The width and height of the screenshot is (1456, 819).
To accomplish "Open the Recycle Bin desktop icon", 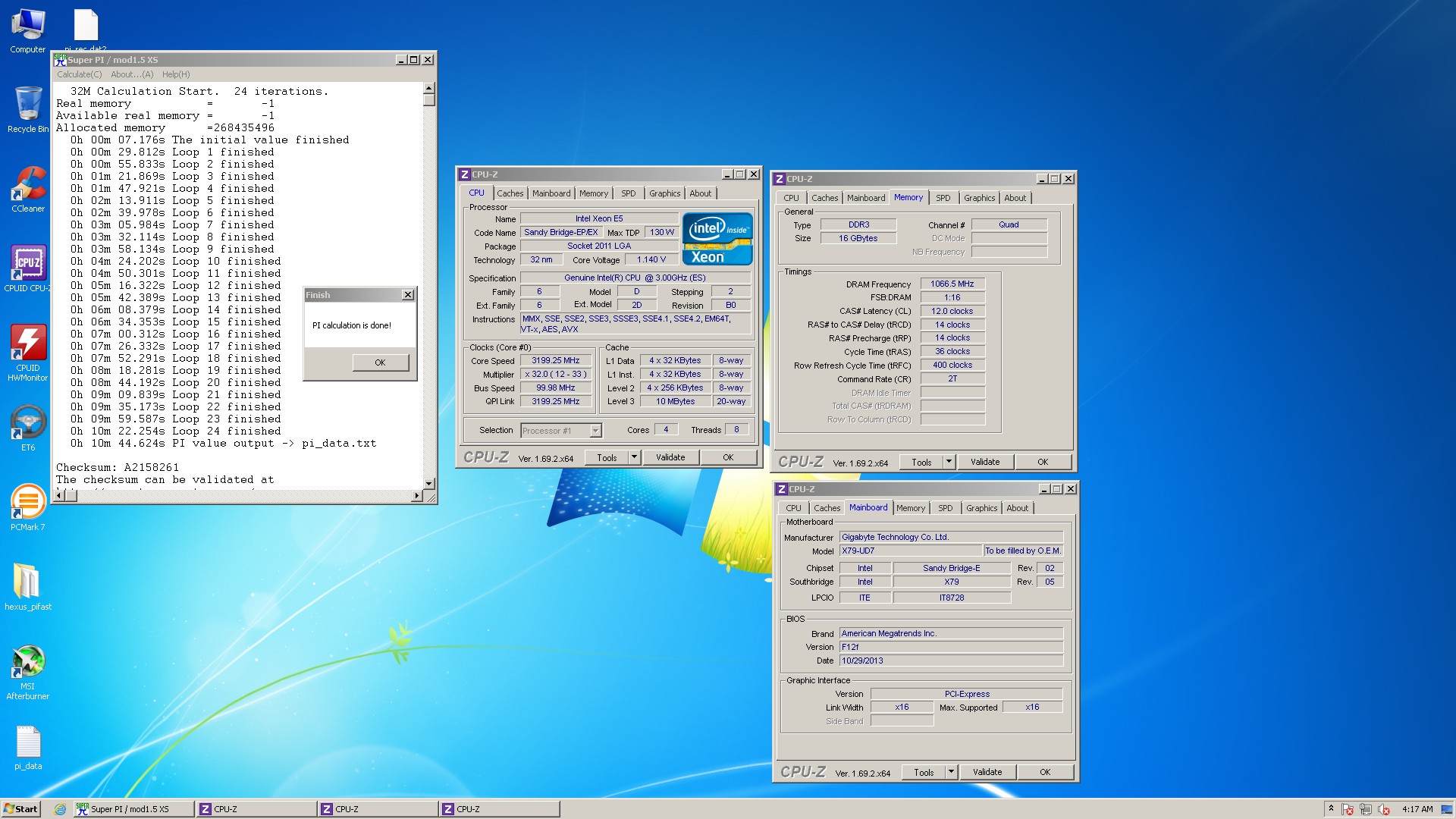I will (27, 109).
